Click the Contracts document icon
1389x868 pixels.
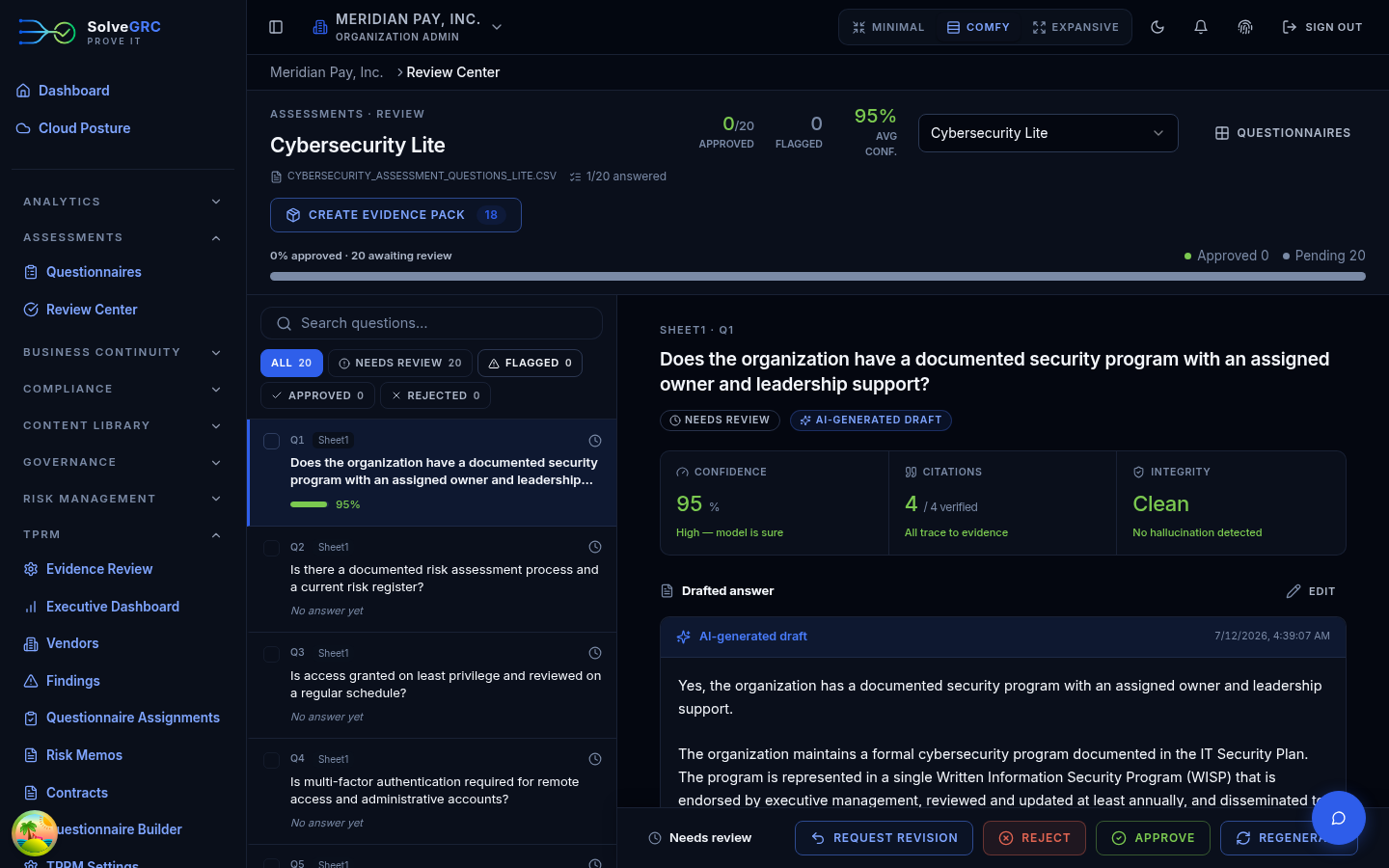(31, 793)
